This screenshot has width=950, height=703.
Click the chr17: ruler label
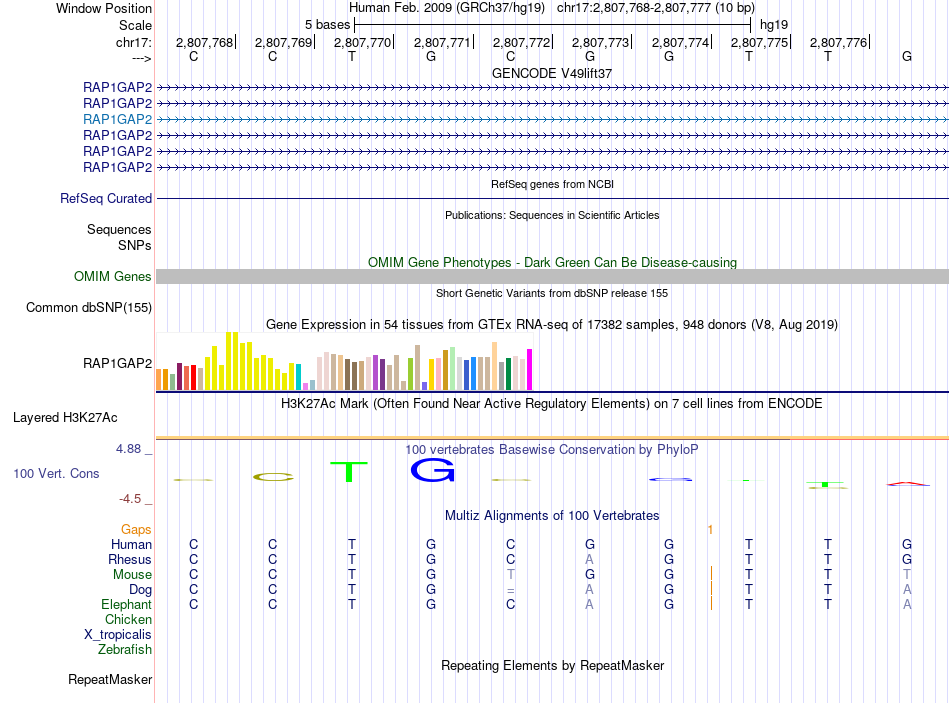(133, 42)
